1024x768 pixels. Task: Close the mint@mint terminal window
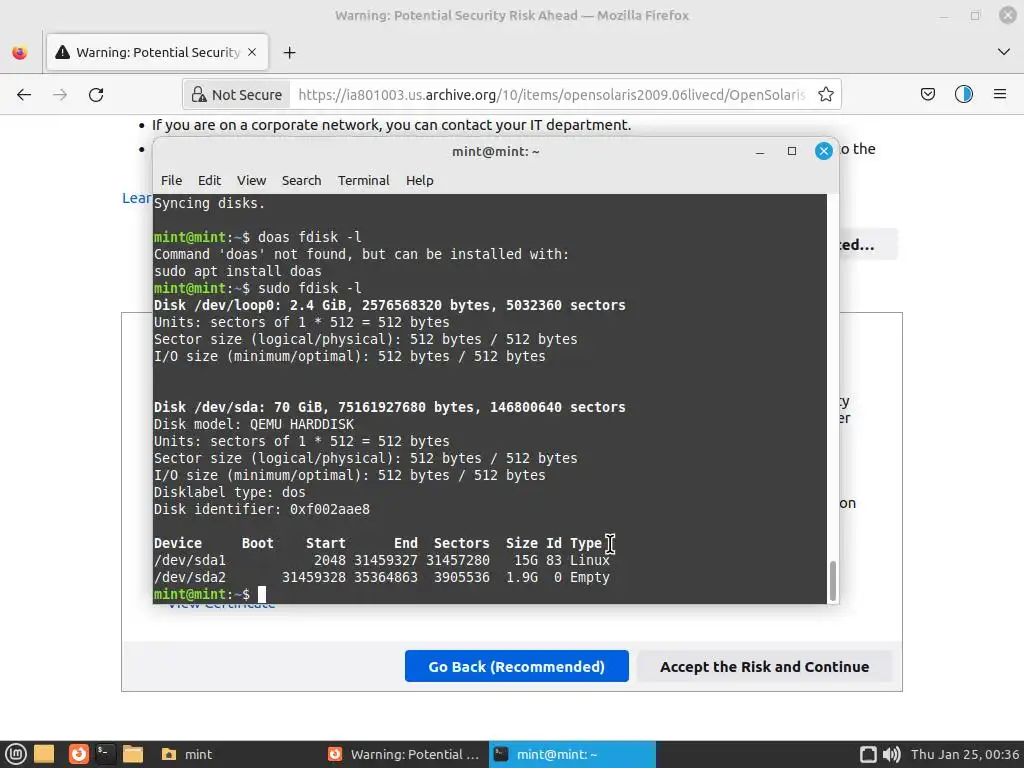824,152
